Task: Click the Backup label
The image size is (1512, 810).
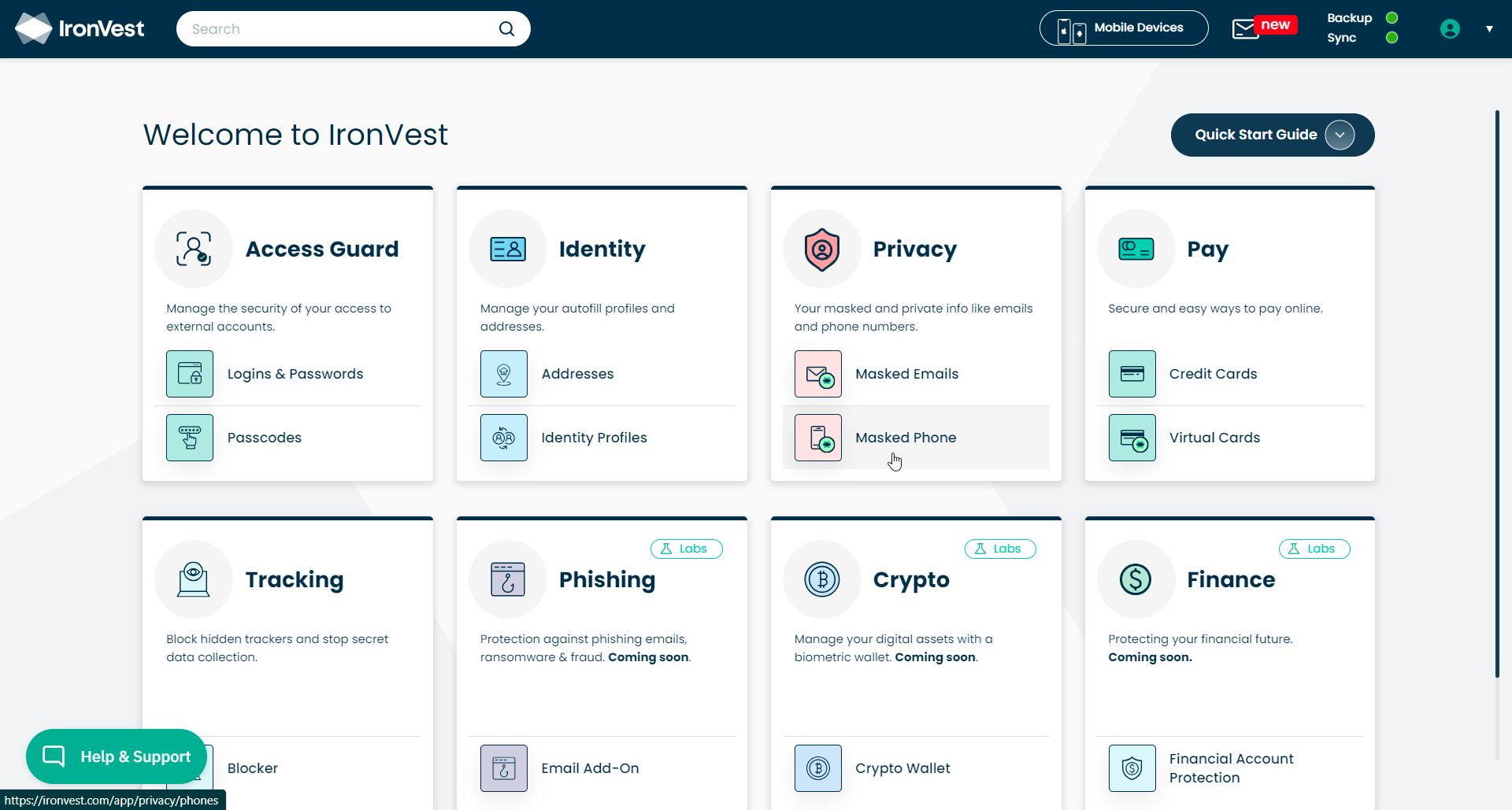Action: point(1350,18)
